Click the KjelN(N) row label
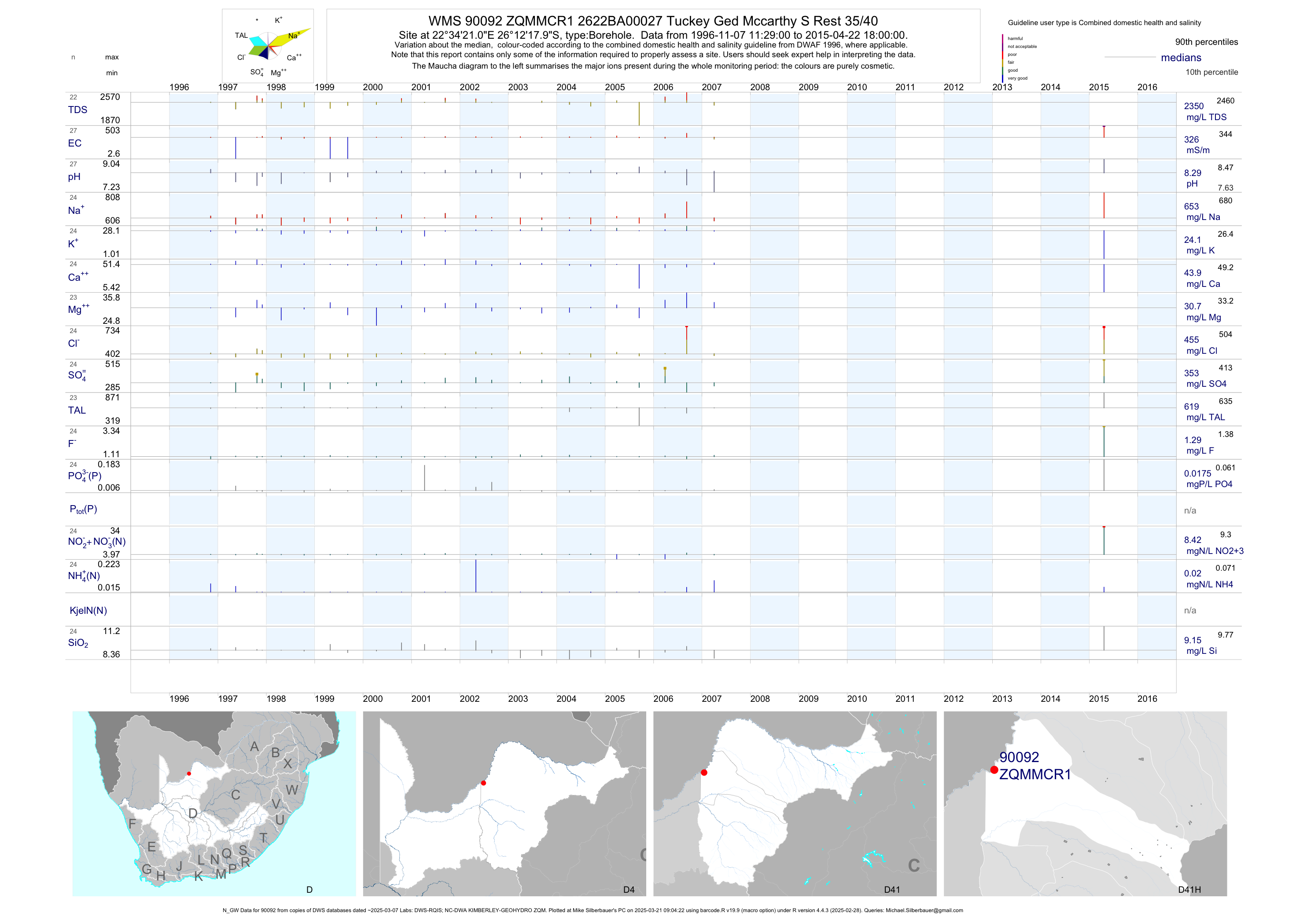This screenshot has height=924, width=1307. coord(88,611)
